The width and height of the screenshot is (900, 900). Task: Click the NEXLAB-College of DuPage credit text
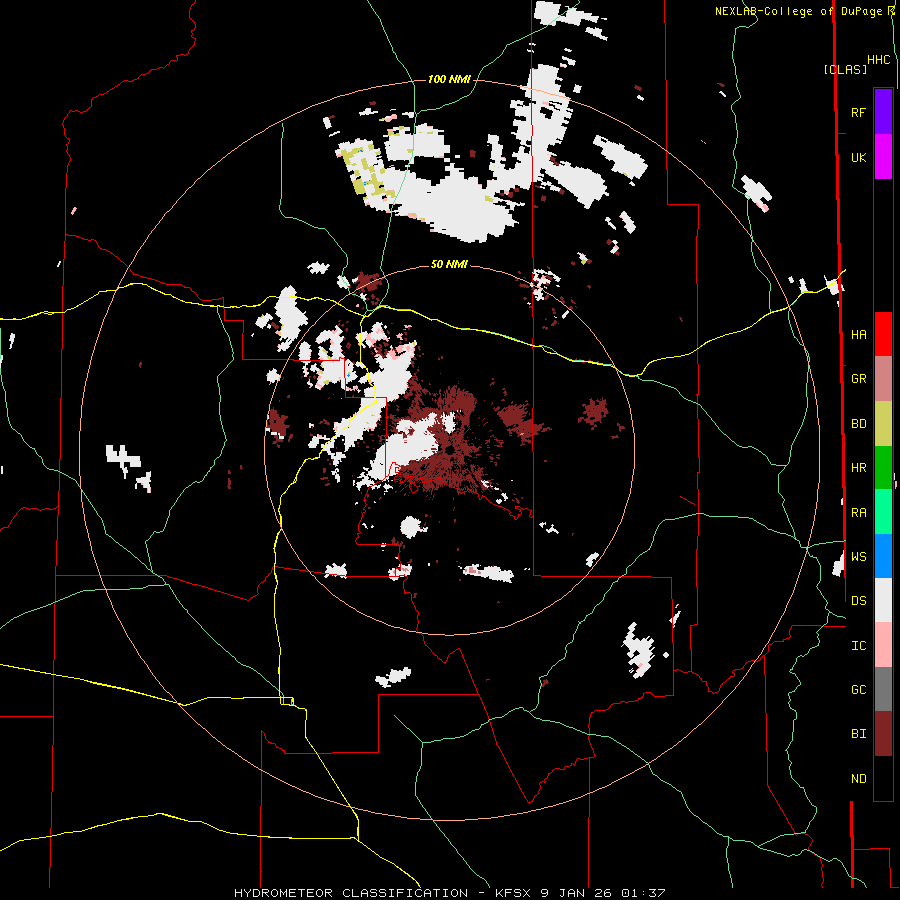799,11
